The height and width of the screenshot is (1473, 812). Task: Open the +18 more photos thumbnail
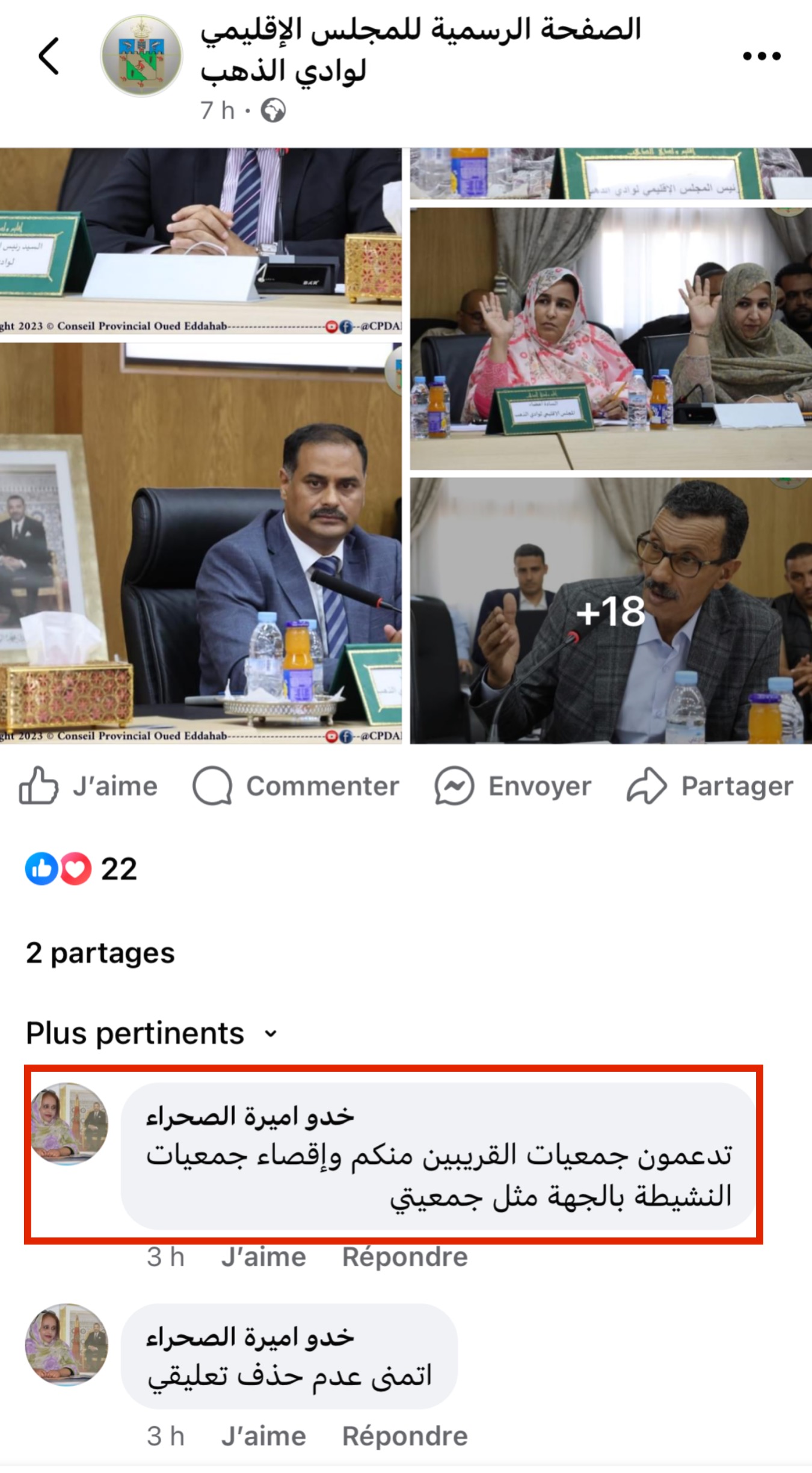point(611,611)
